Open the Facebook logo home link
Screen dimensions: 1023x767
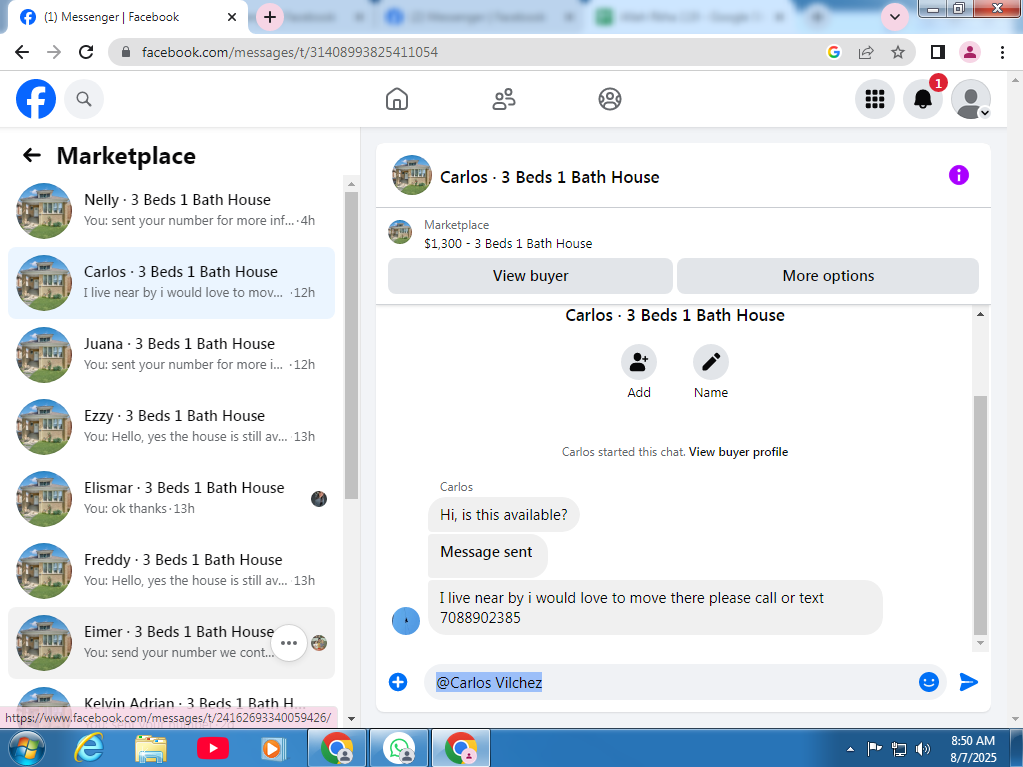pyautogui.click(x=36, y=99)
